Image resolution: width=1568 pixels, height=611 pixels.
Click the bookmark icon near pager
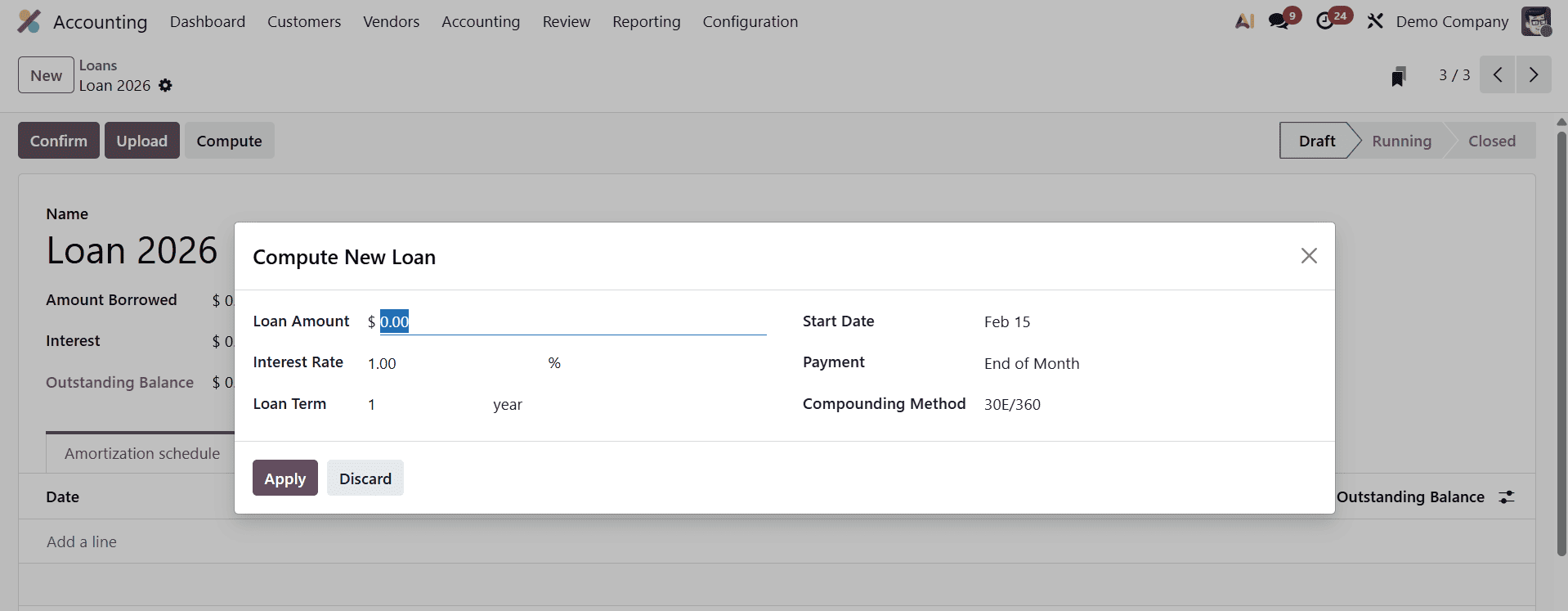1399,76
